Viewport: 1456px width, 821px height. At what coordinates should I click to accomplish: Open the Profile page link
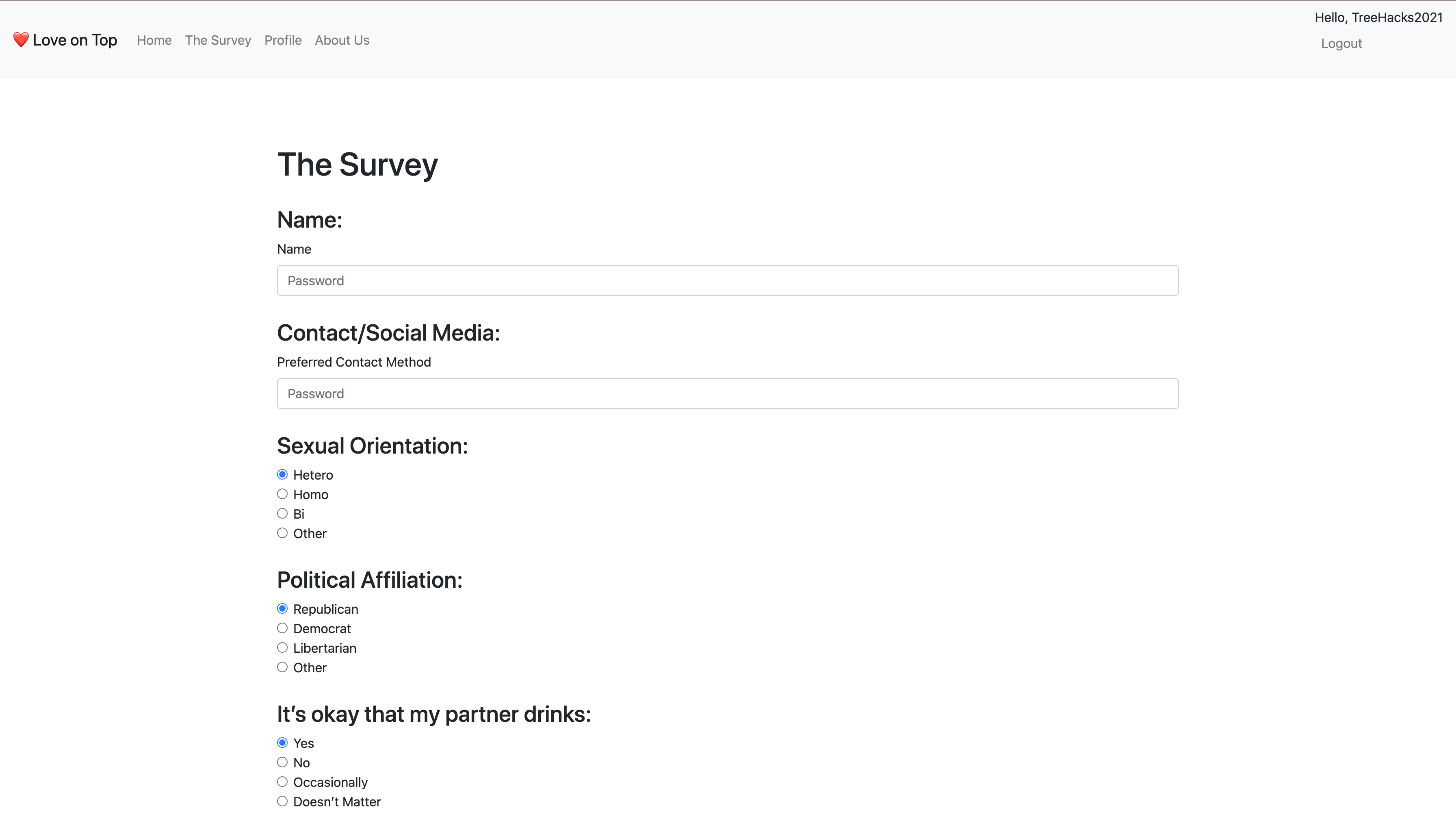tap(283, 40)
